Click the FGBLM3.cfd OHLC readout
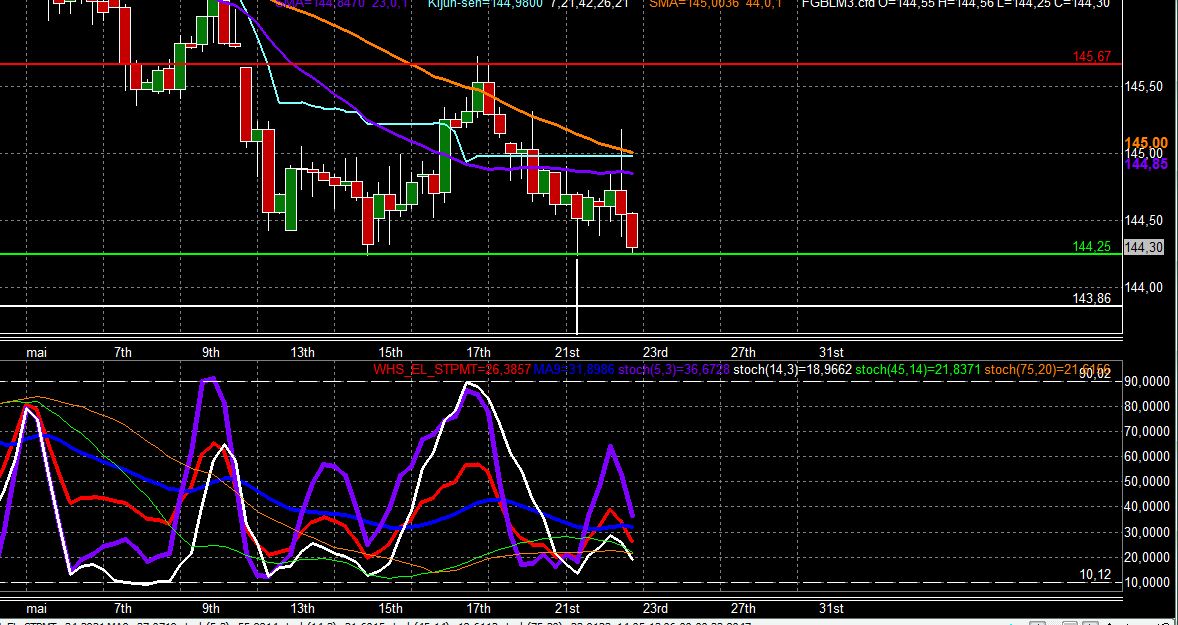1178x625 pixels. pyautogui.click(x=956, y=4)
